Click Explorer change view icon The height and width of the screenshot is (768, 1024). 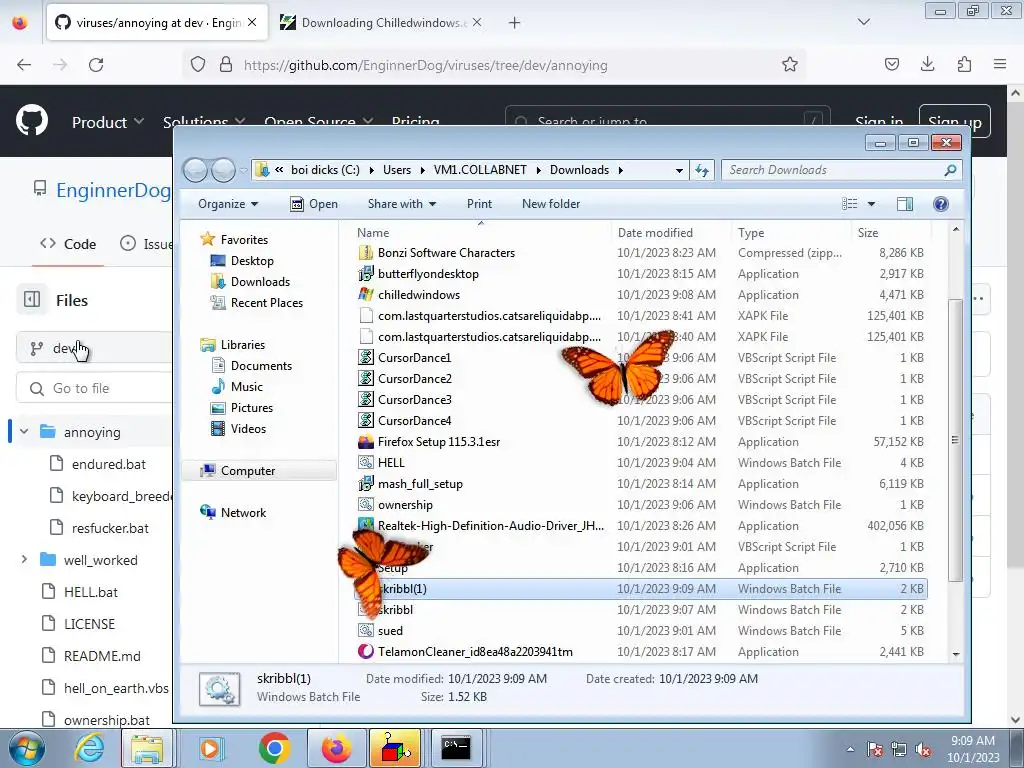click(850, 204)
